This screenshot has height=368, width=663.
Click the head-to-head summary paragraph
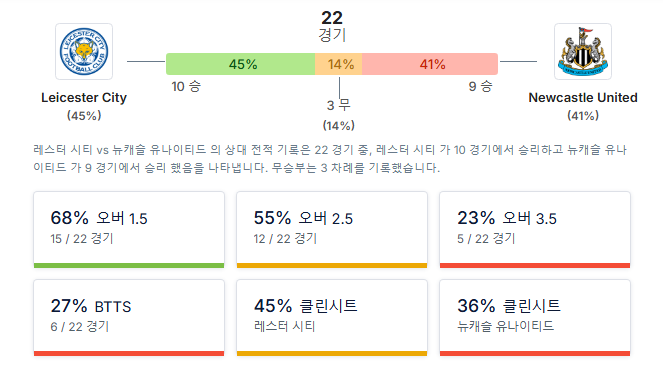tap(330, 159)
